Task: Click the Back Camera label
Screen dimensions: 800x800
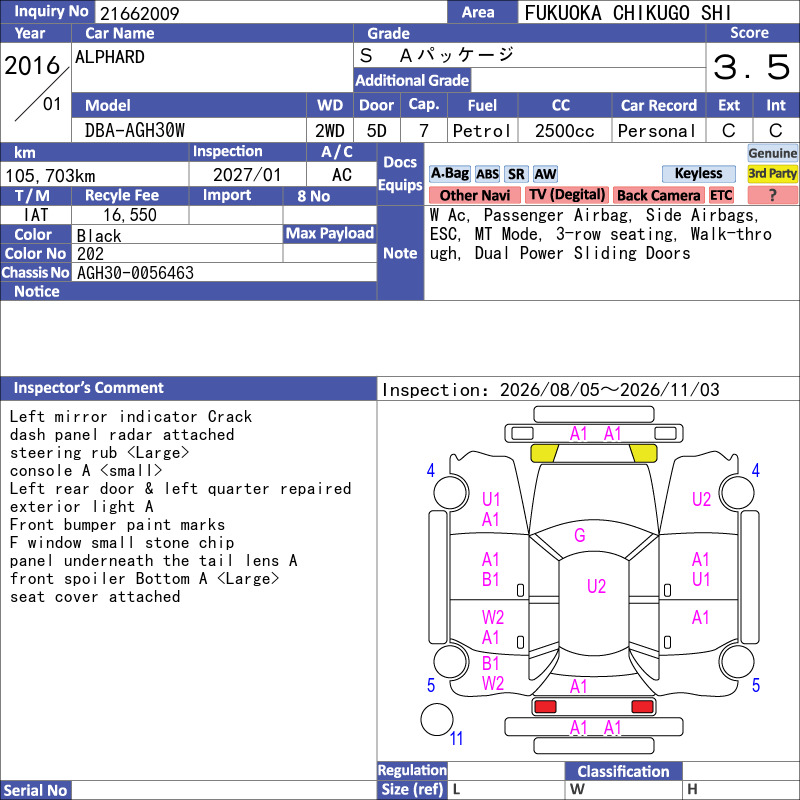Action: 658,195
